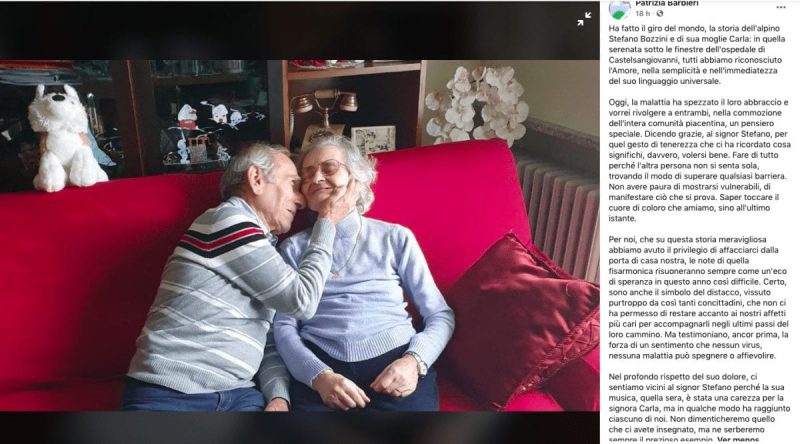800x444 pixels.
Task: Click the couple's photo on the red sofa
Action: click(300, 236)
